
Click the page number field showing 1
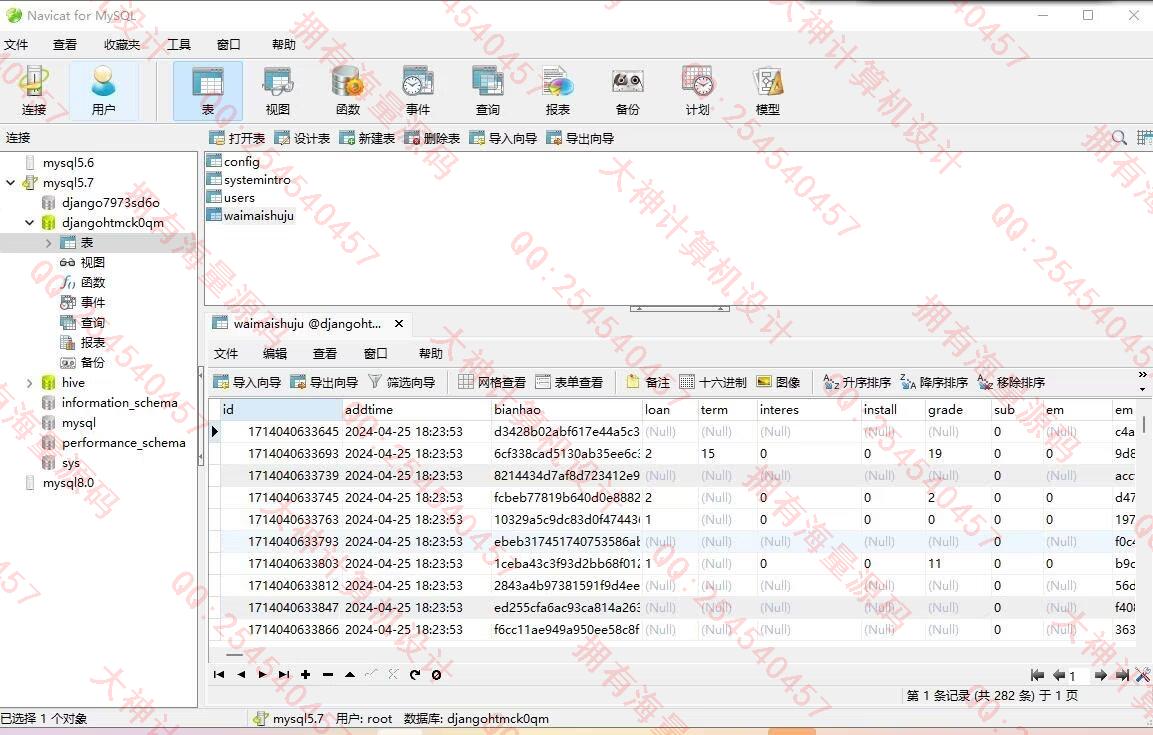pyautogui.click(x=1078, y=675)
